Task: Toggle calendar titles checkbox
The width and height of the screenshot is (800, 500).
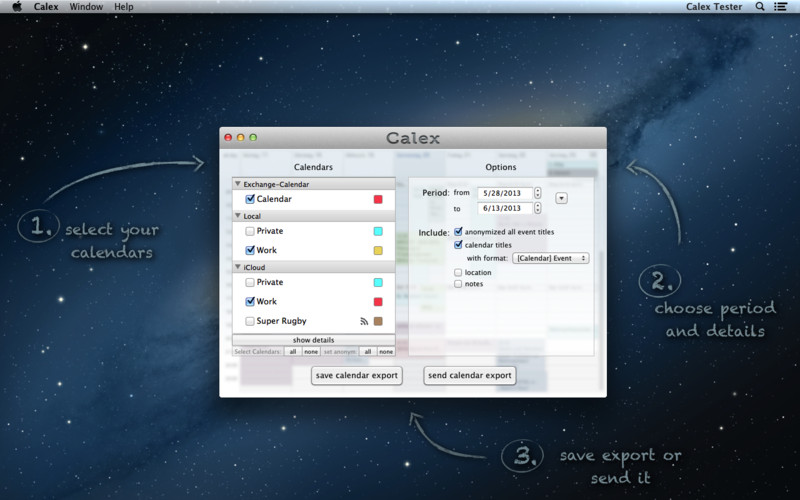Action: click(x=458, y=245)
